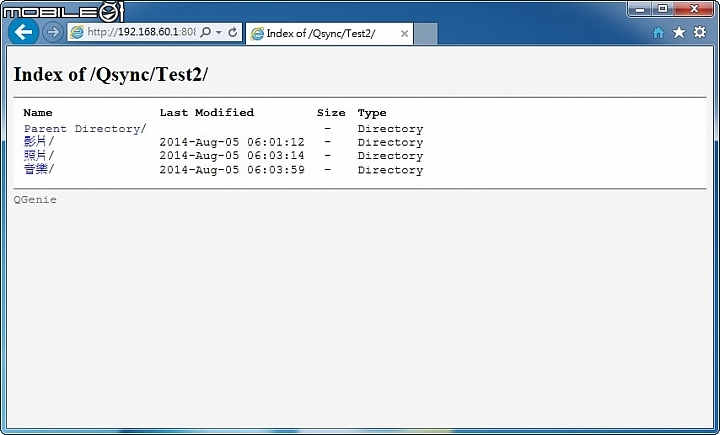Click Directory type in 音樂 row
The width and height of the screenshot is (720, 435).
pos(390,170)
